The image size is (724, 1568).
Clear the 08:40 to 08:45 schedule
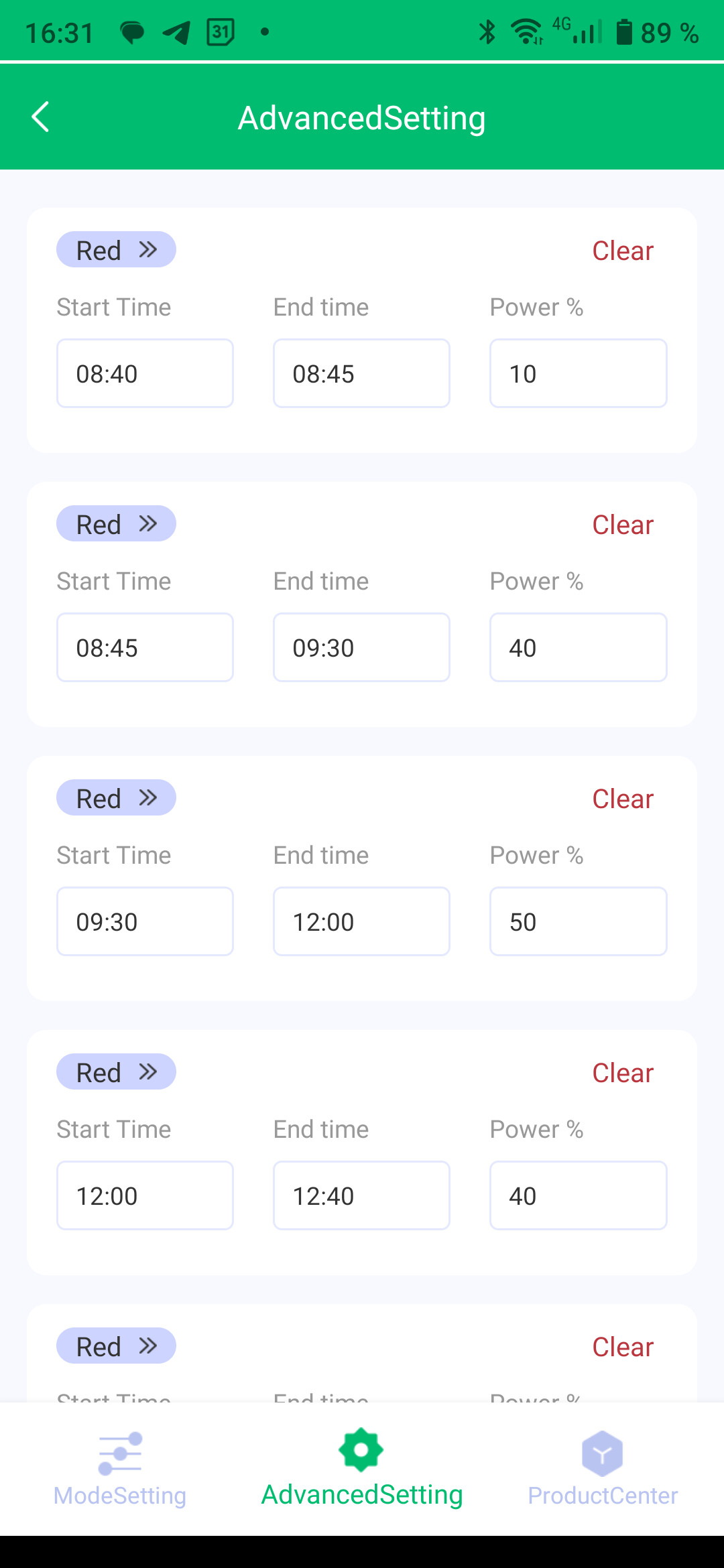pos(623,251)
